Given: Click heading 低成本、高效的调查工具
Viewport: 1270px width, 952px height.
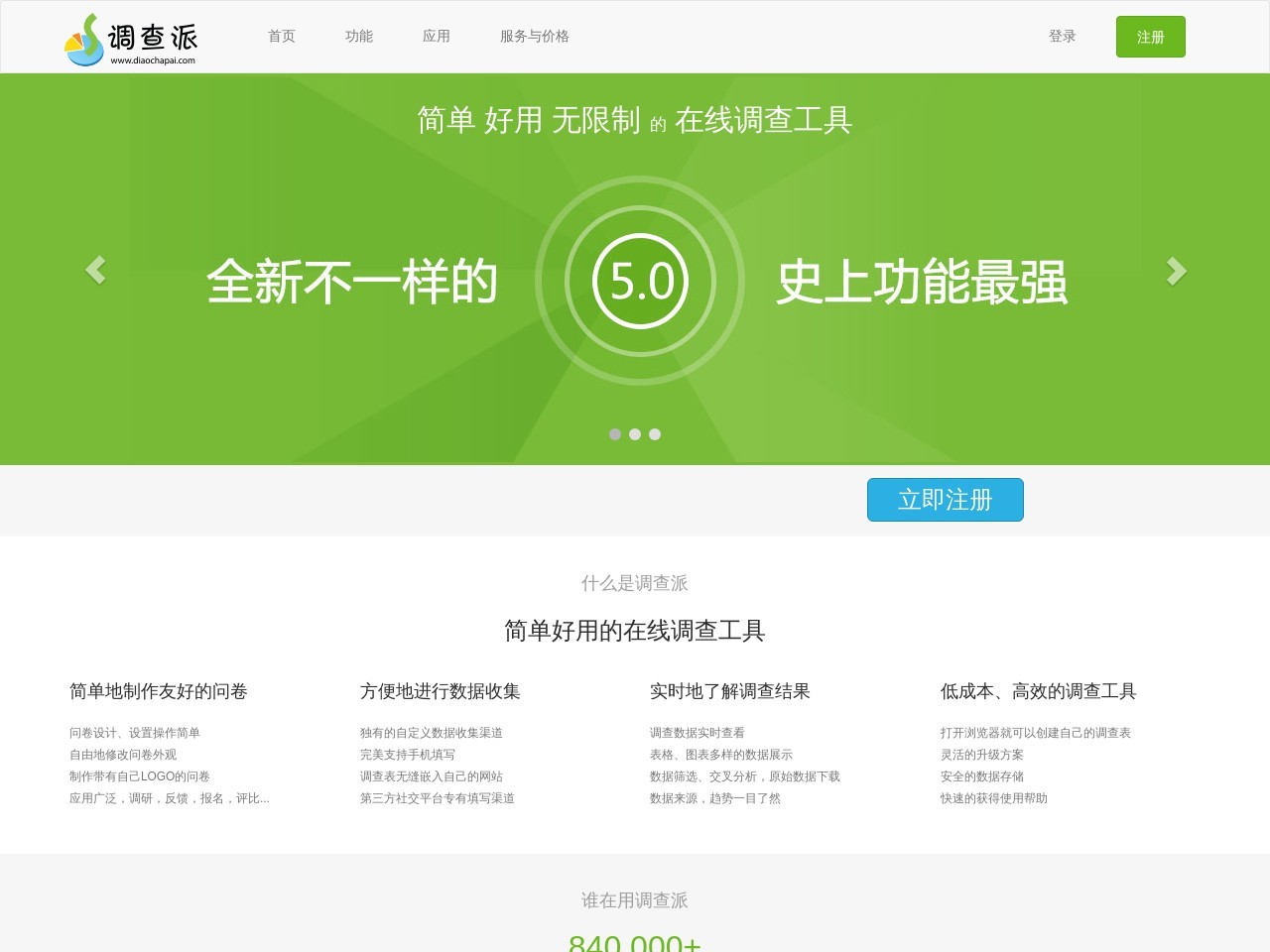Looking at the screenshot, I should click(1038, 691).
